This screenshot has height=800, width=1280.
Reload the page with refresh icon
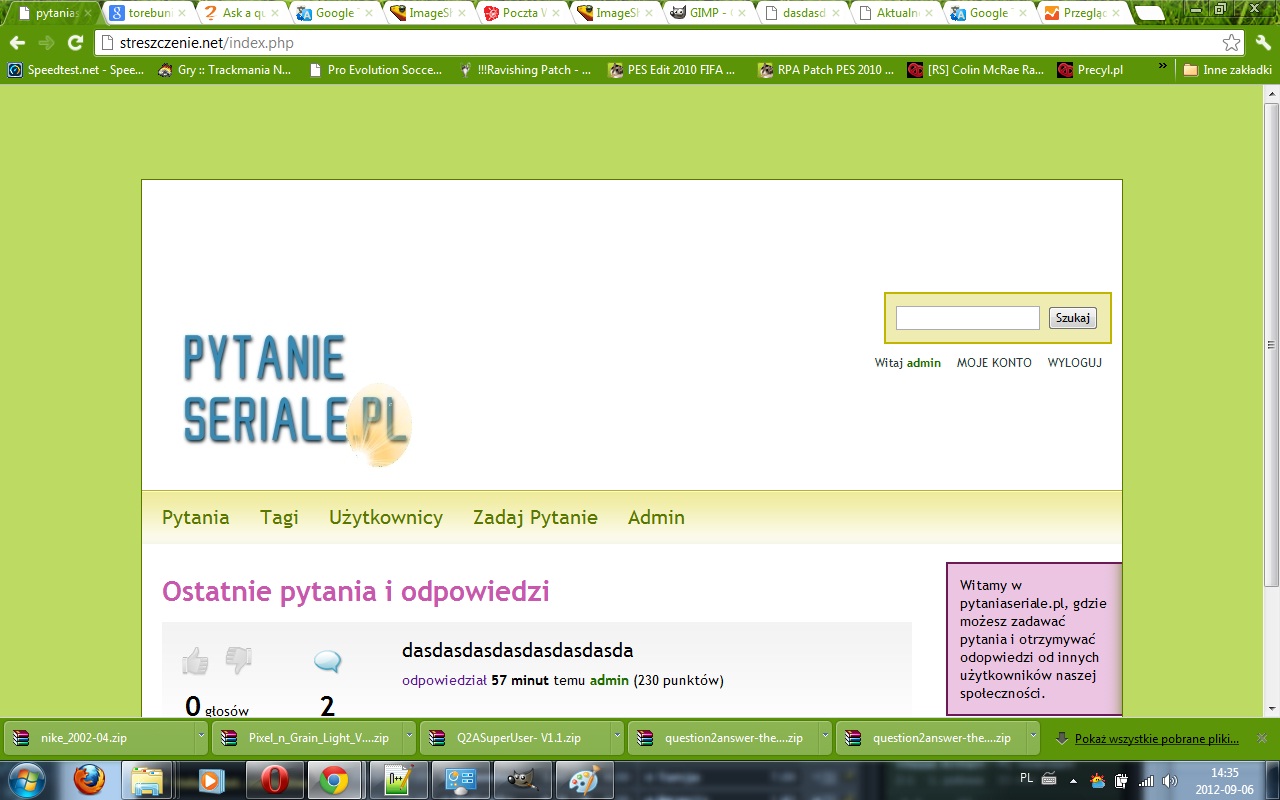(75, 43)
